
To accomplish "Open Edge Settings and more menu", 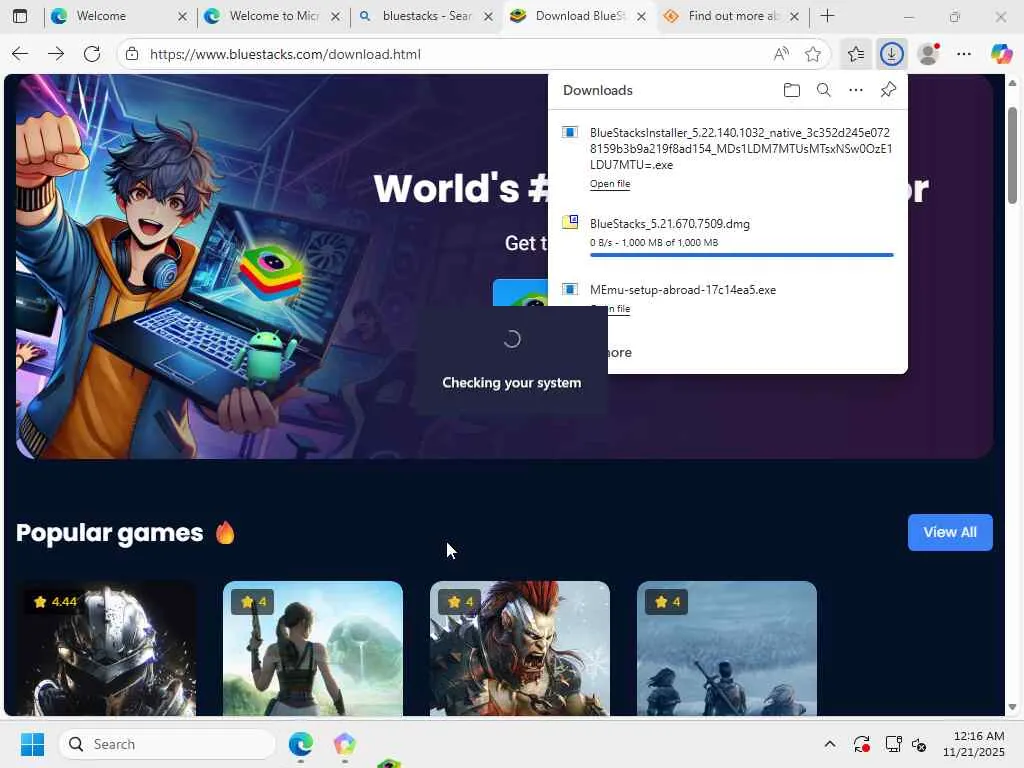I will point(964,54).
